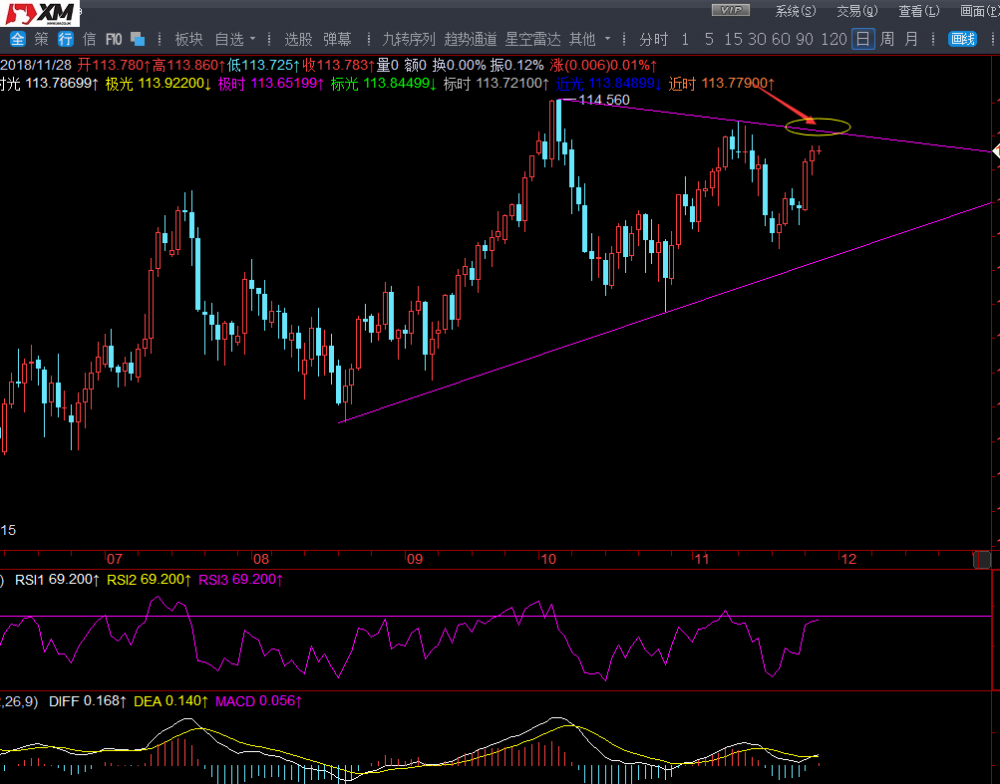Click the 收113.783 close price

[x=339, y=65]
